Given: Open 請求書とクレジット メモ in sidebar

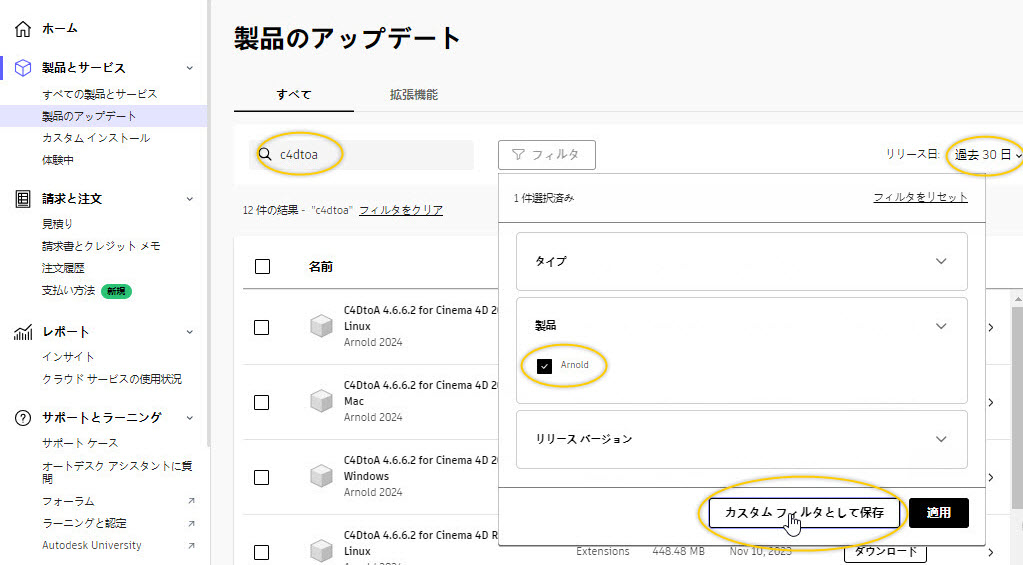Looking at the screenshot, I should (x=101, y=246).
